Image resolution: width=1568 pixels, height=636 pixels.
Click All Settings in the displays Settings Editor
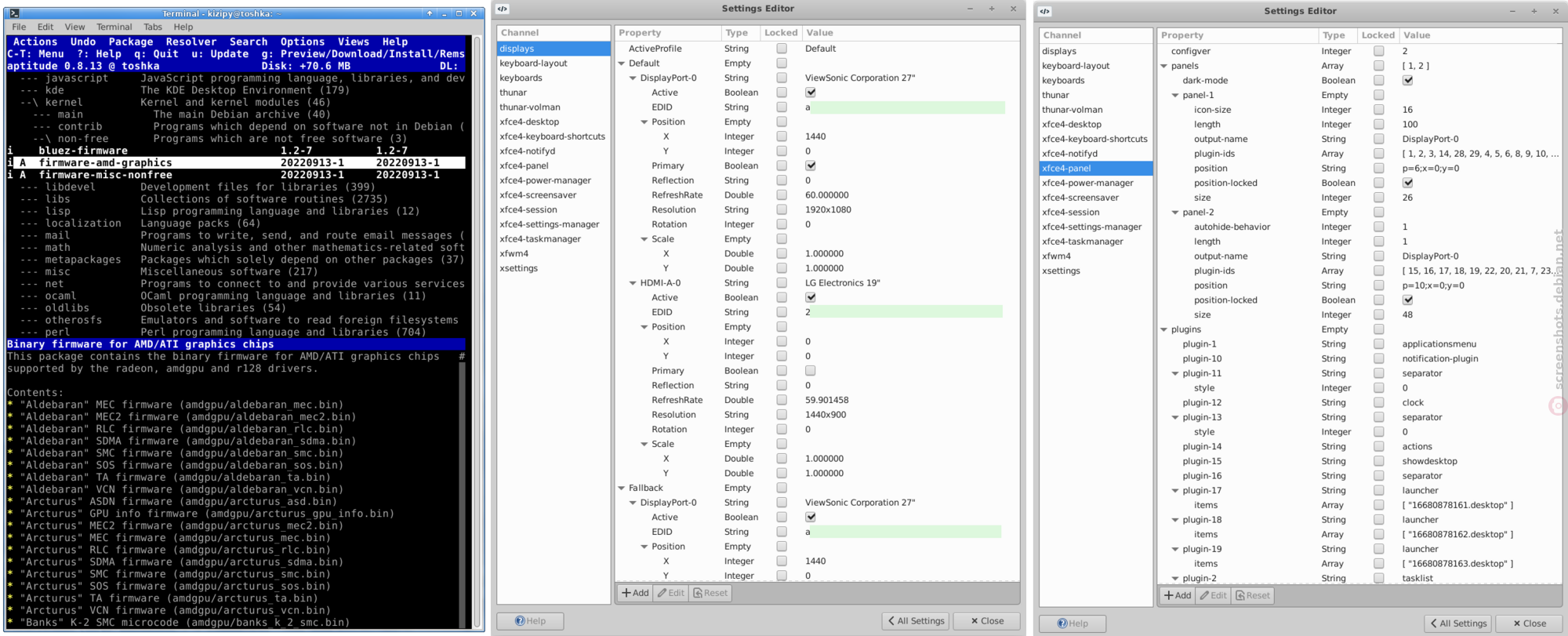916,621
